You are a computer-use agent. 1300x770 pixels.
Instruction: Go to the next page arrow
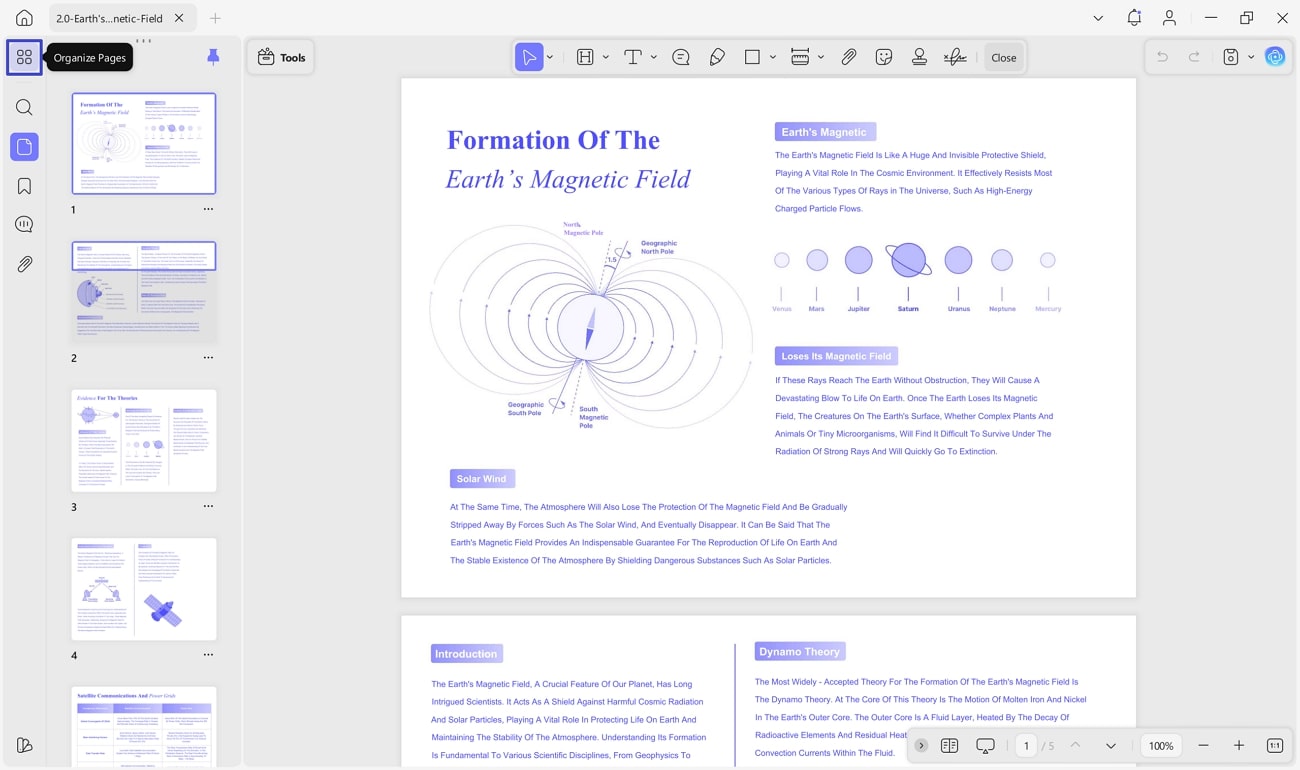[1111, 746]
